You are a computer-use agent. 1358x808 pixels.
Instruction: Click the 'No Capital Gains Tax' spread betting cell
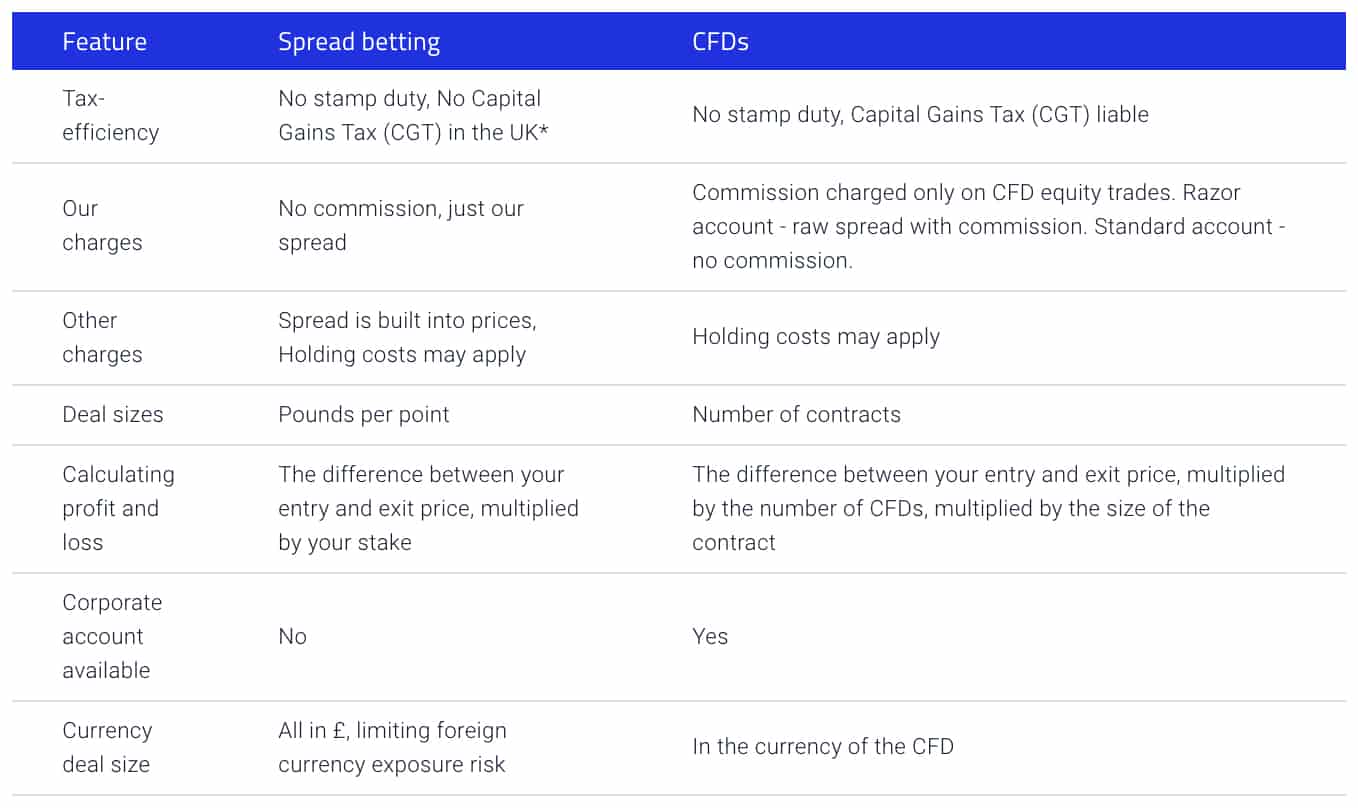(x=409, y=115)
